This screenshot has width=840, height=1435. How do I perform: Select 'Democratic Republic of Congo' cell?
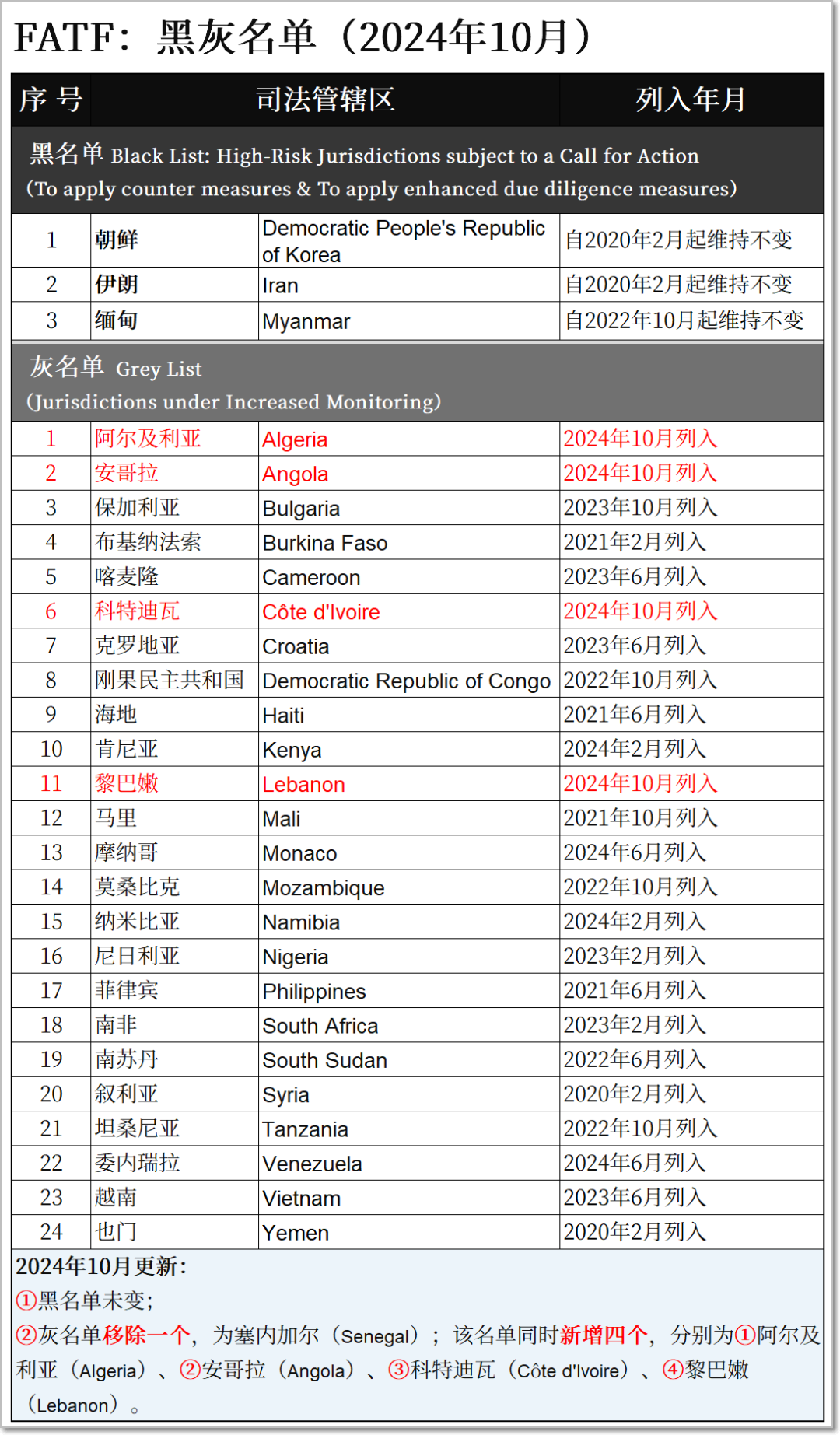409,681
